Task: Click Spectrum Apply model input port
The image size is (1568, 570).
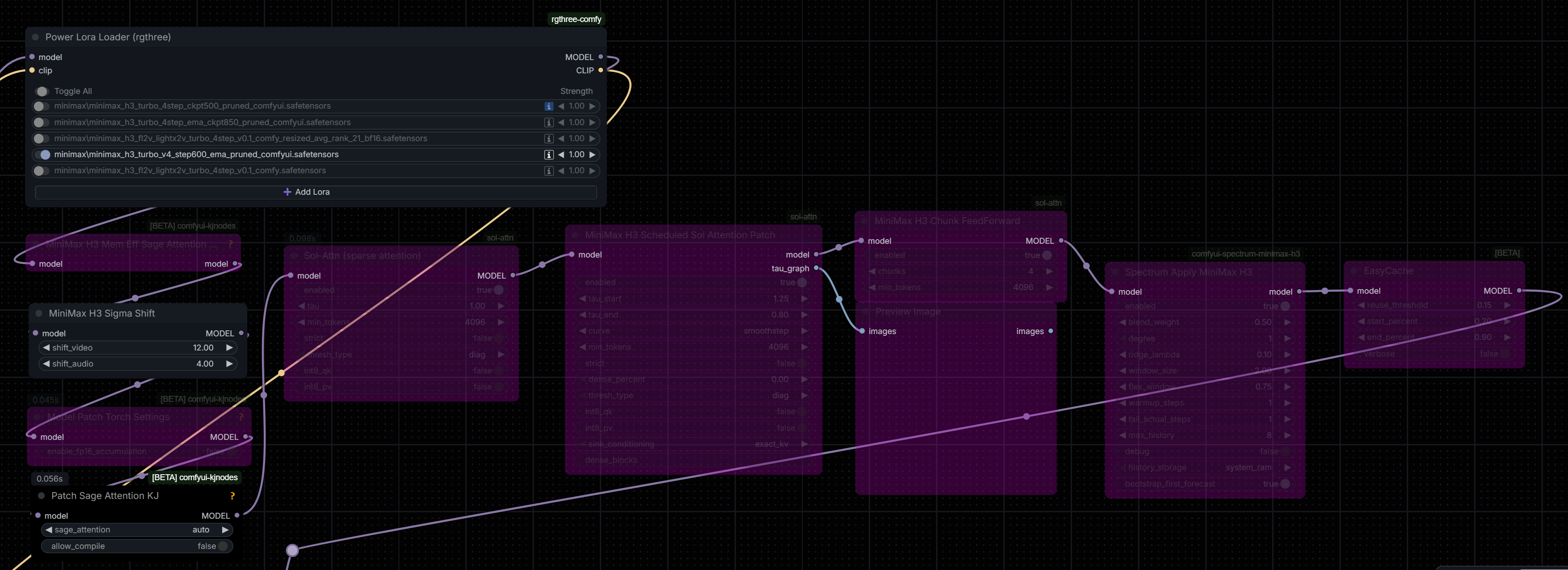Action: [1111, 292]
